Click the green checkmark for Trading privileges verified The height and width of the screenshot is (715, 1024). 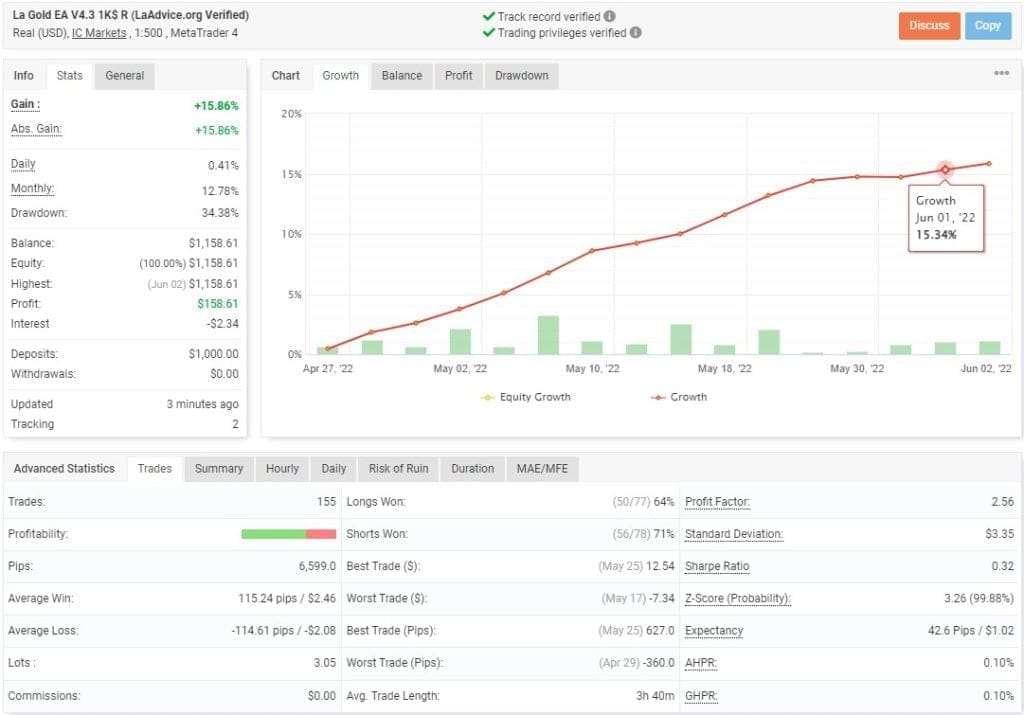point(487,32)
